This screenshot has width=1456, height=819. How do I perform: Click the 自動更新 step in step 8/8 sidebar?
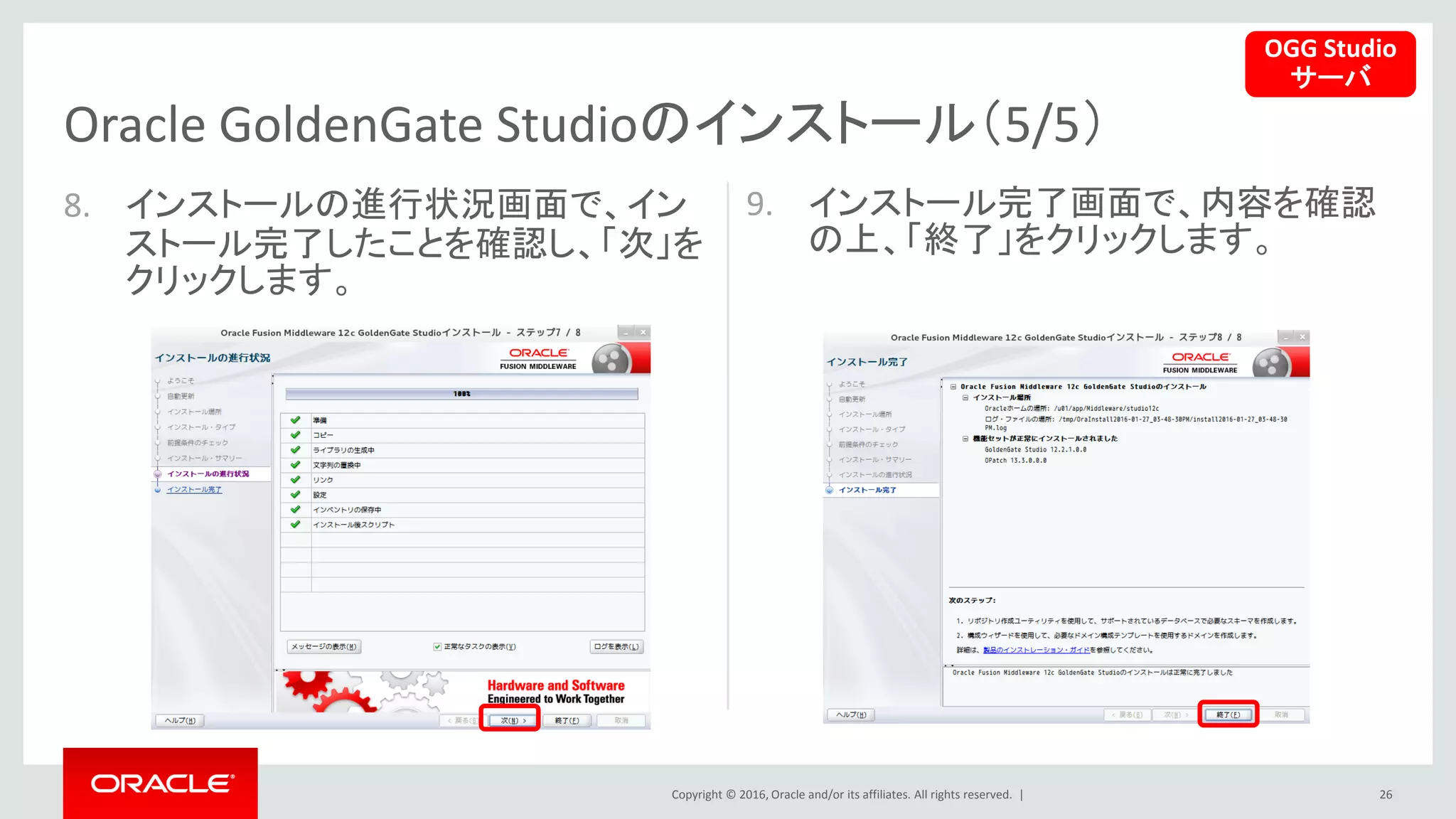[x=852, y=399]
